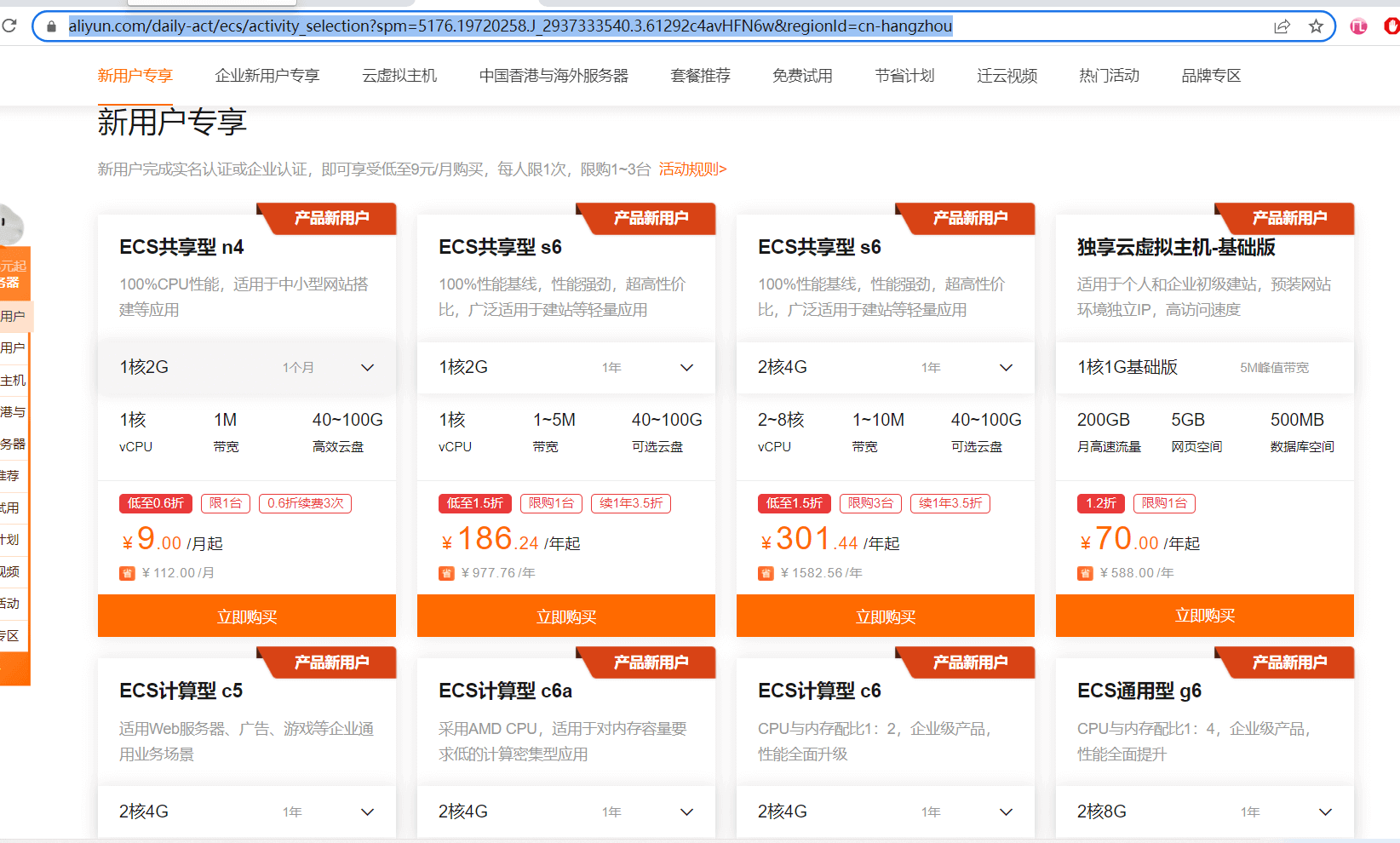Expand the ECS计算型 c6 2核4G dropdown
This screenshot has height=843, width=1400.
tap(886, 812)
